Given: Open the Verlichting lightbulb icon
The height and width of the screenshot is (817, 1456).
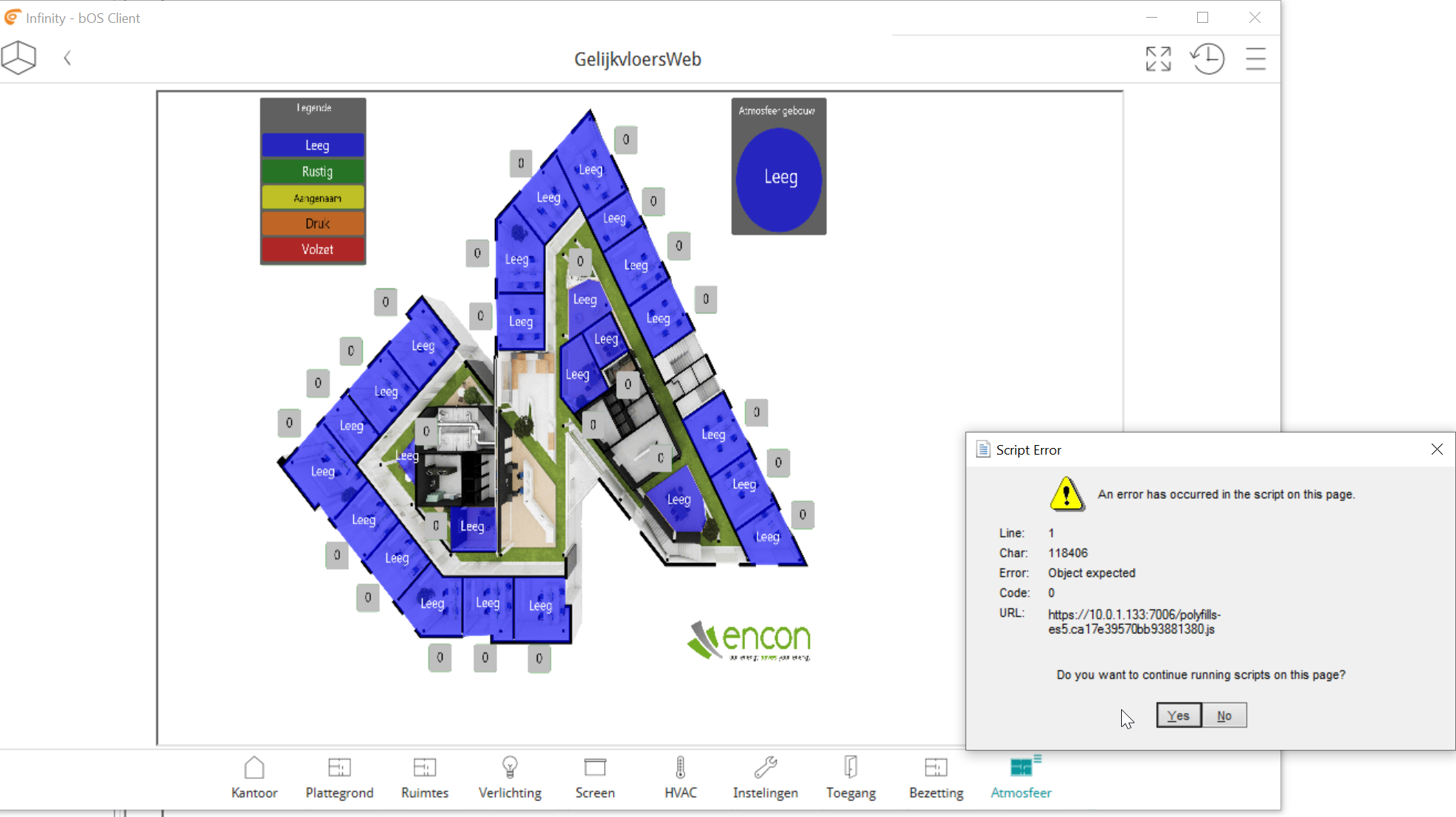Looking at the screenshot, I should tap(510, 777).
